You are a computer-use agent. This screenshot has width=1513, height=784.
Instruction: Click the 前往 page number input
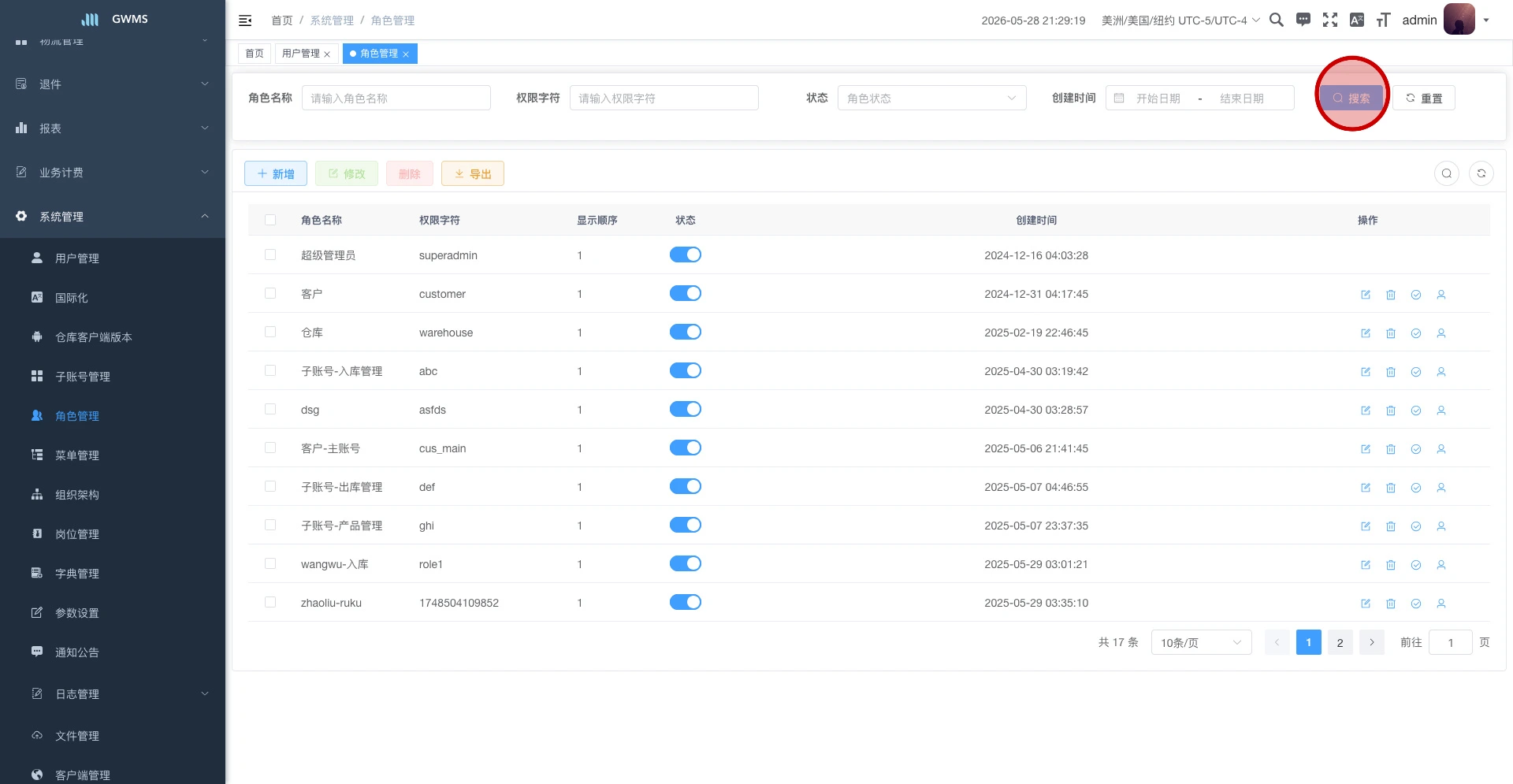click(1451, 642)
